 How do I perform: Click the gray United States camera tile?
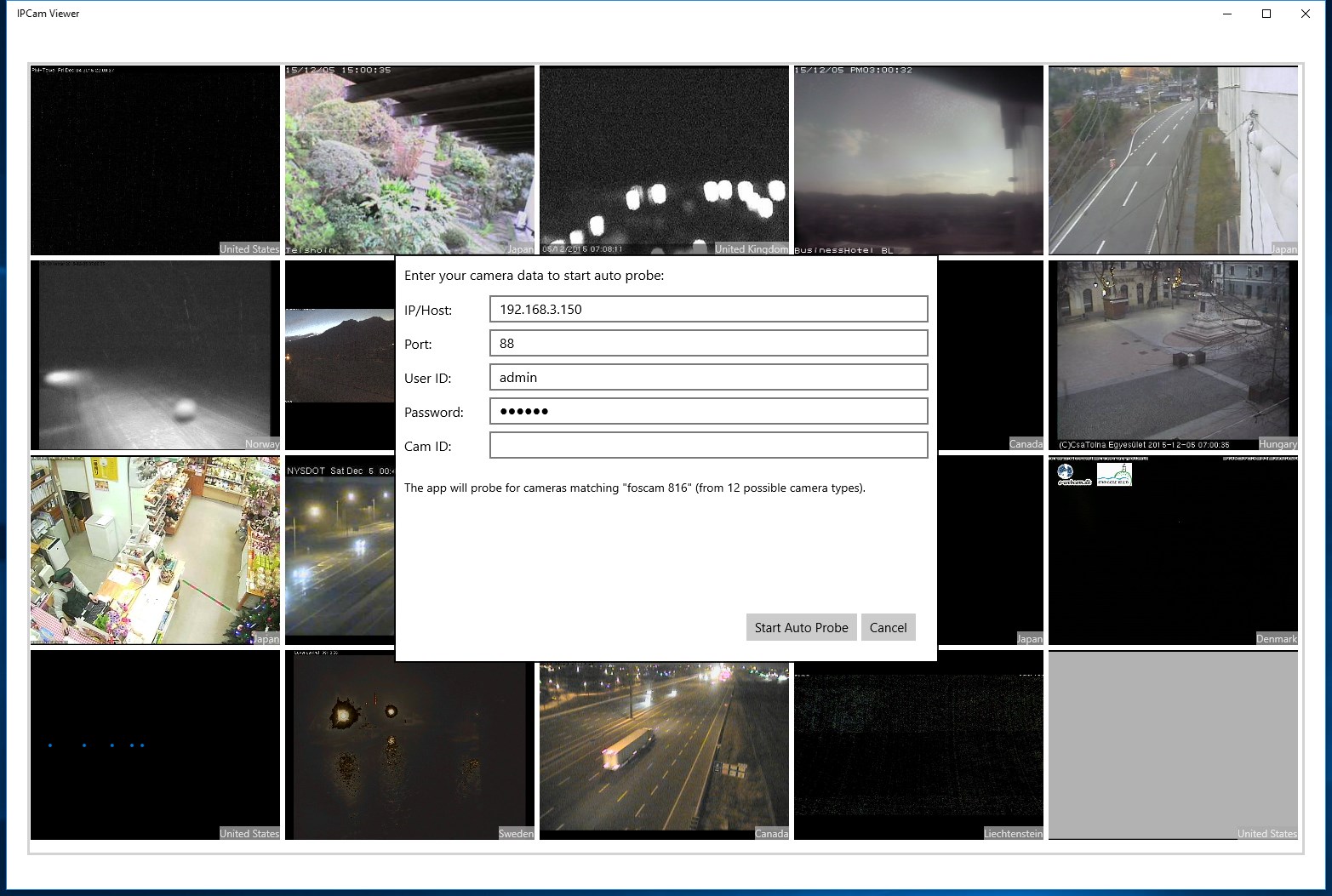point(1173,745)
